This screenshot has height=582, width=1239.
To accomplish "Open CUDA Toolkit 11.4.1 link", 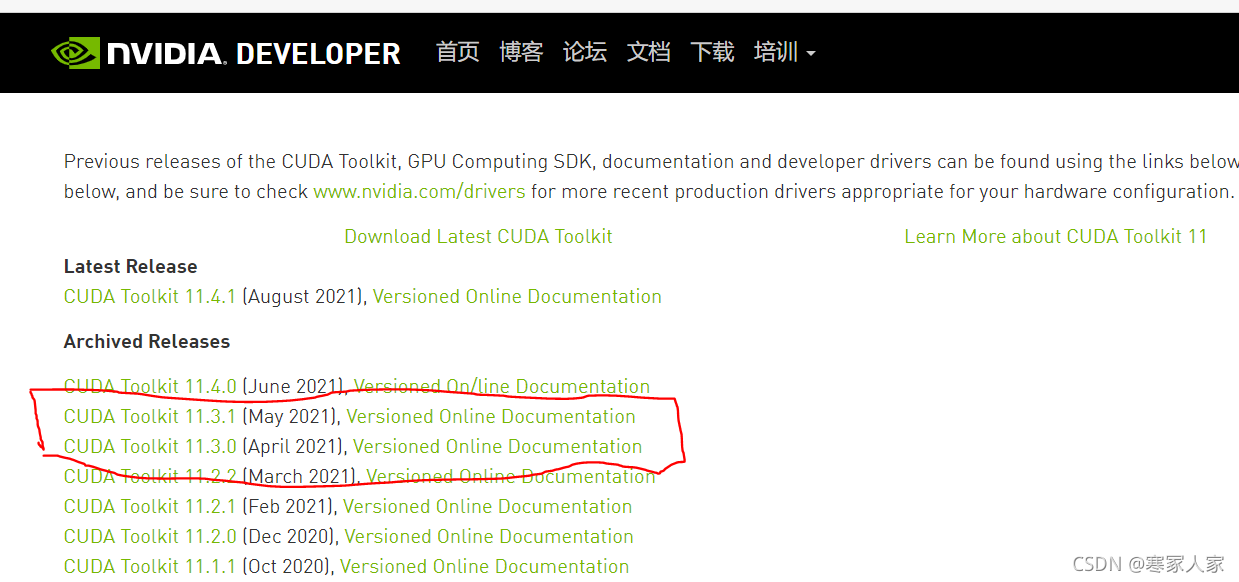I will (150, 296).
